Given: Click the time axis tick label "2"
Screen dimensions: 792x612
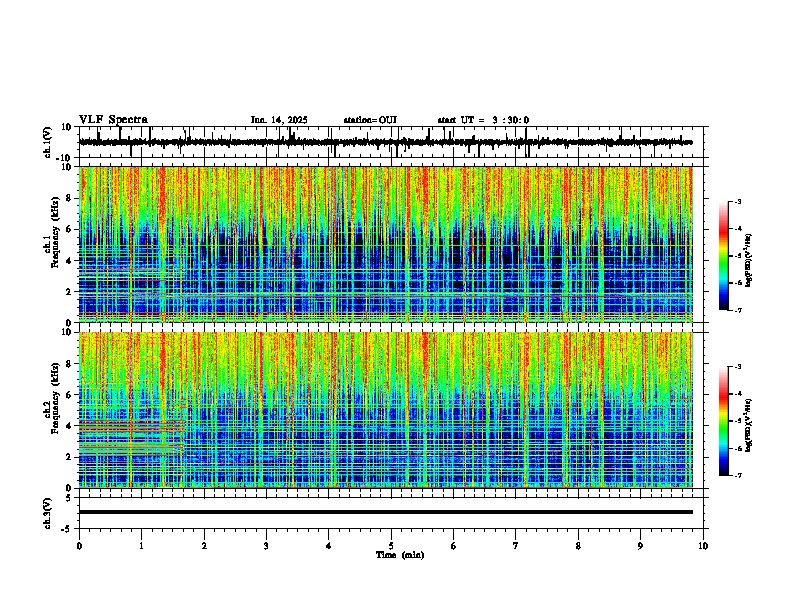Looking at the screenshot, I should [204, 546].
